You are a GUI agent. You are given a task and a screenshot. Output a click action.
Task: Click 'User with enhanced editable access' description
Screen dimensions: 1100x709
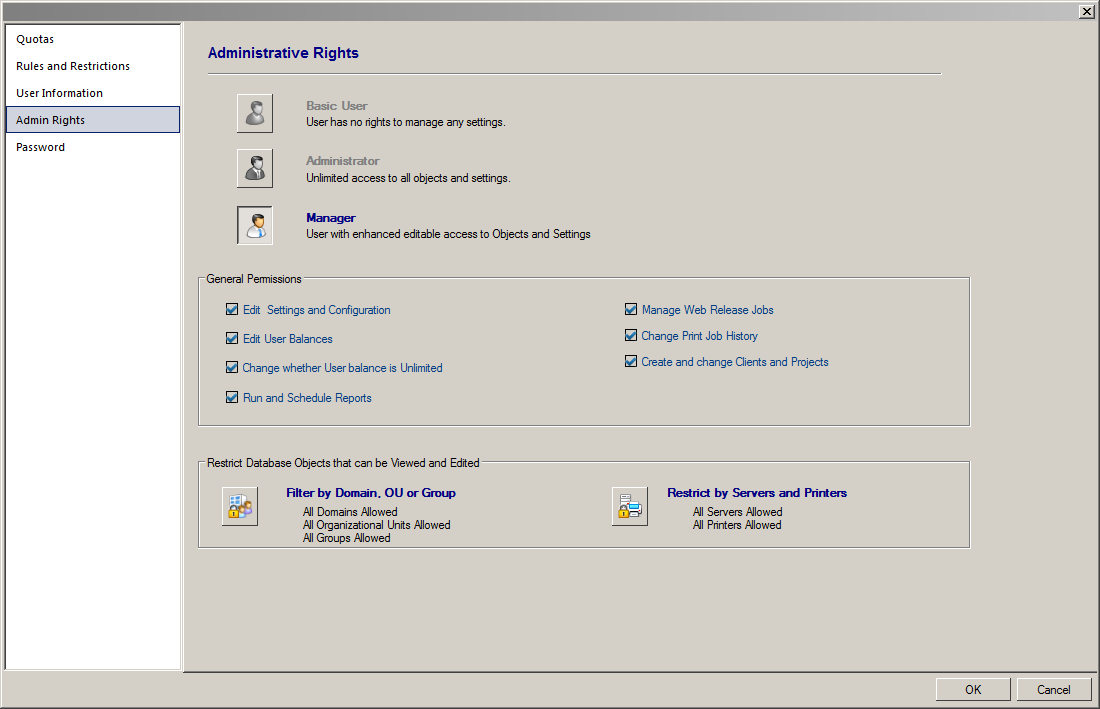coord(448,234)
